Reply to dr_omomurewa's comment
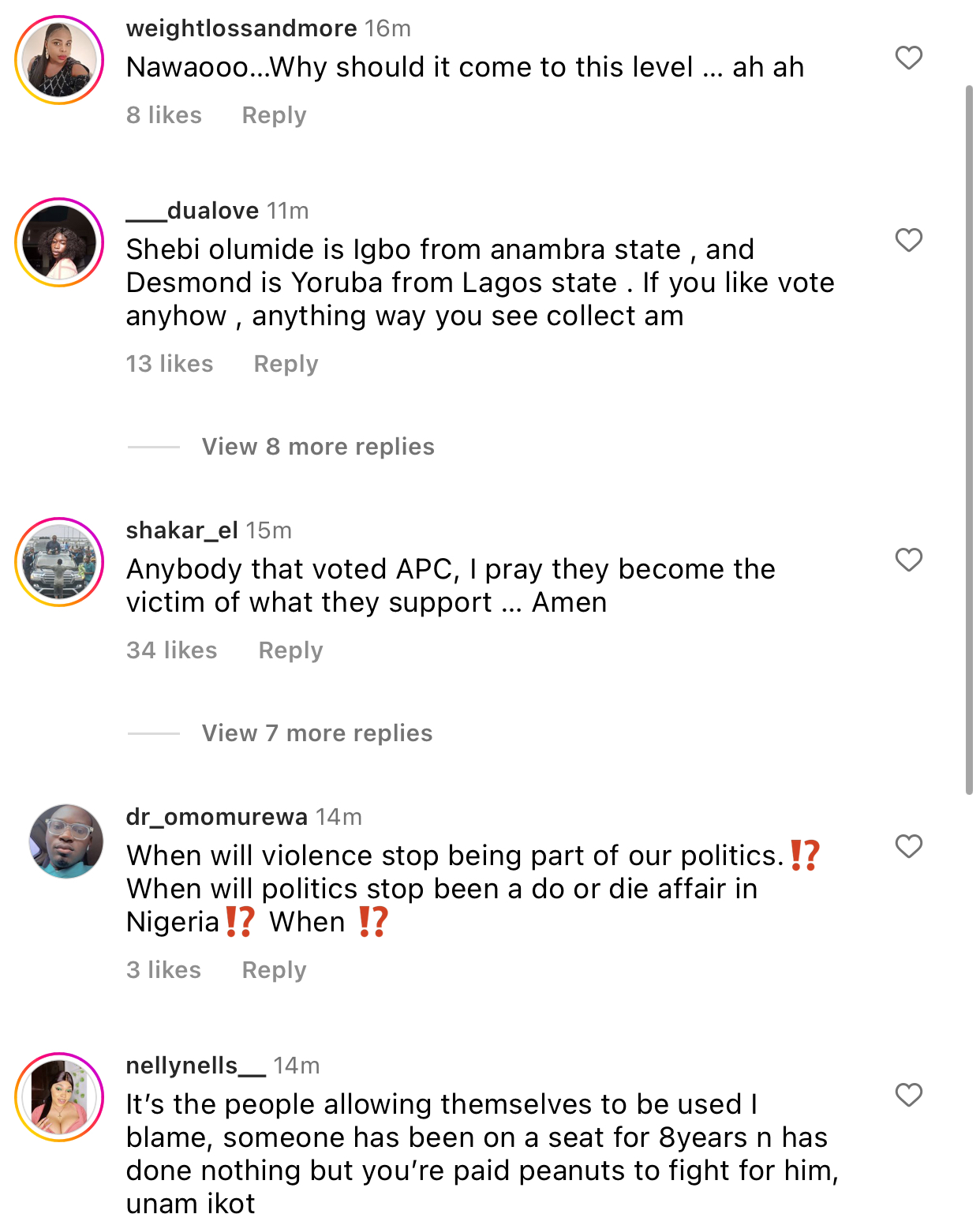Viewport: 980px width, 1229px height. click(x=274, y=970)
